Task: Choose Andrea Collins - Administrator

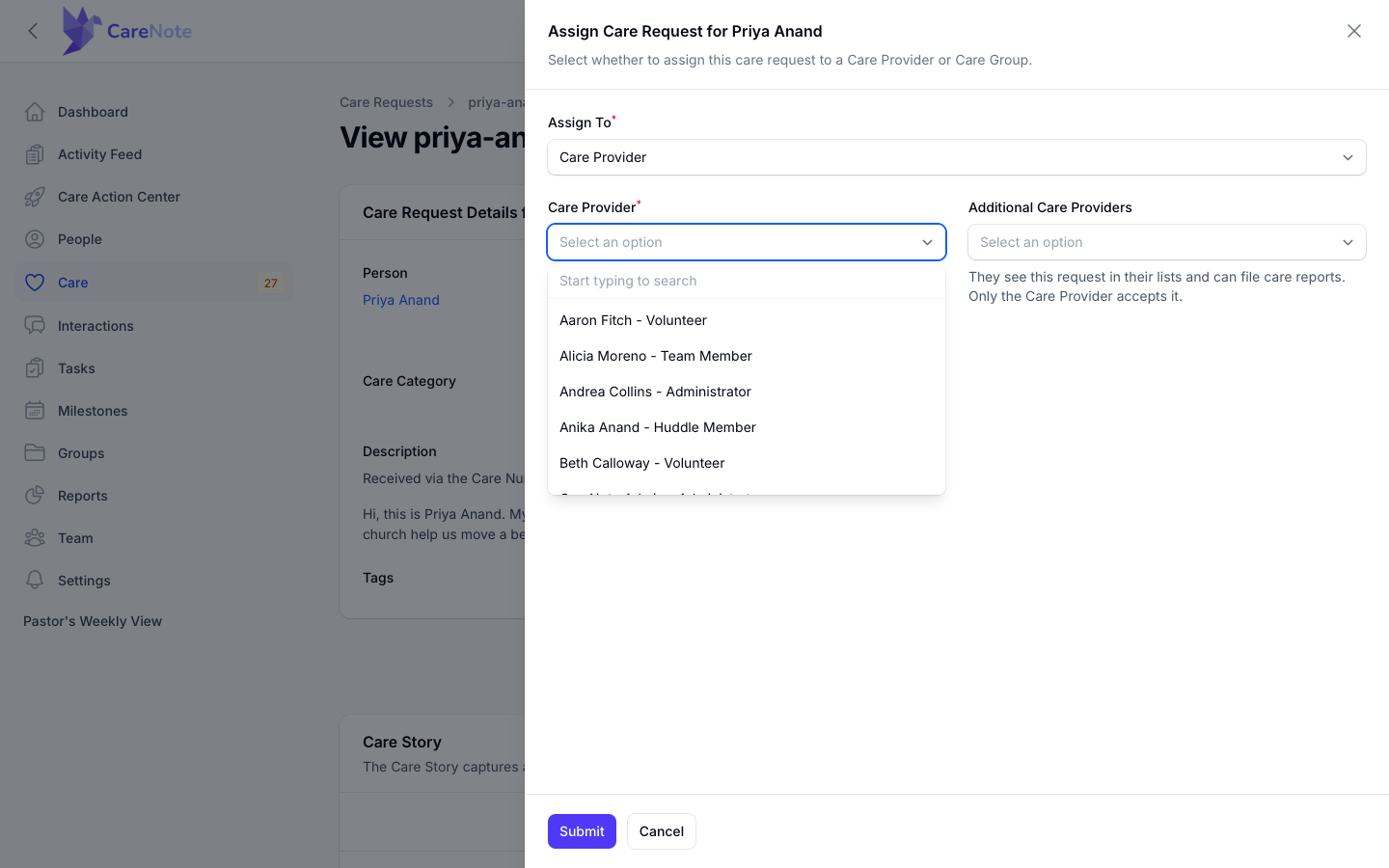Action: 747,392
